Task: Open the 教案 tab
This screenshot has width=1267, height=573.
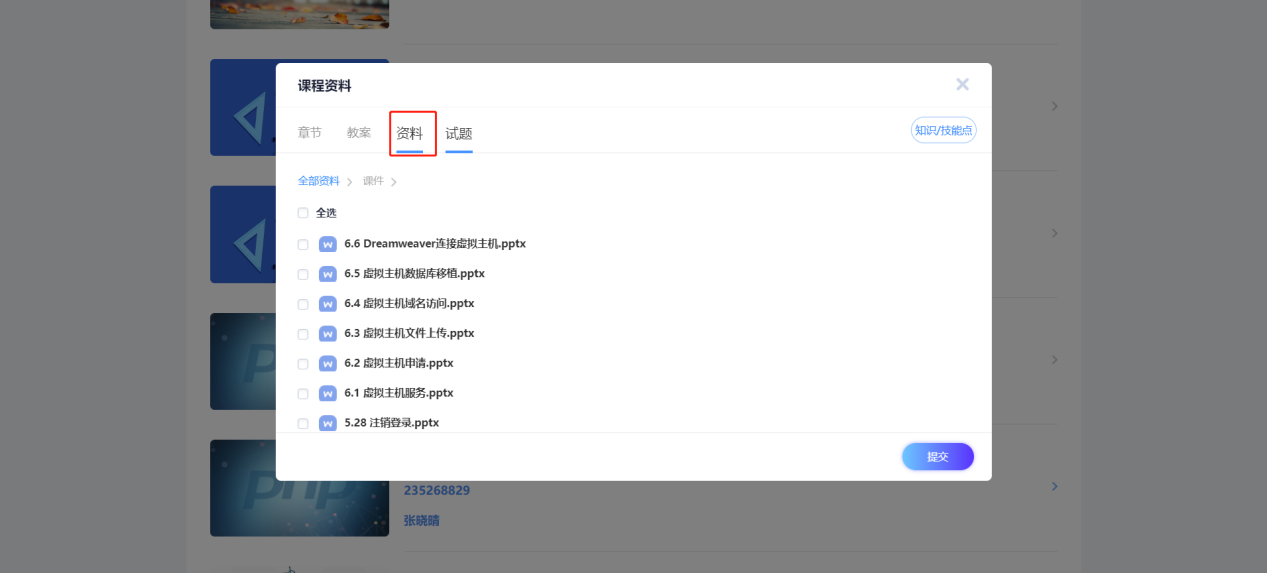Action: point(359,133)
